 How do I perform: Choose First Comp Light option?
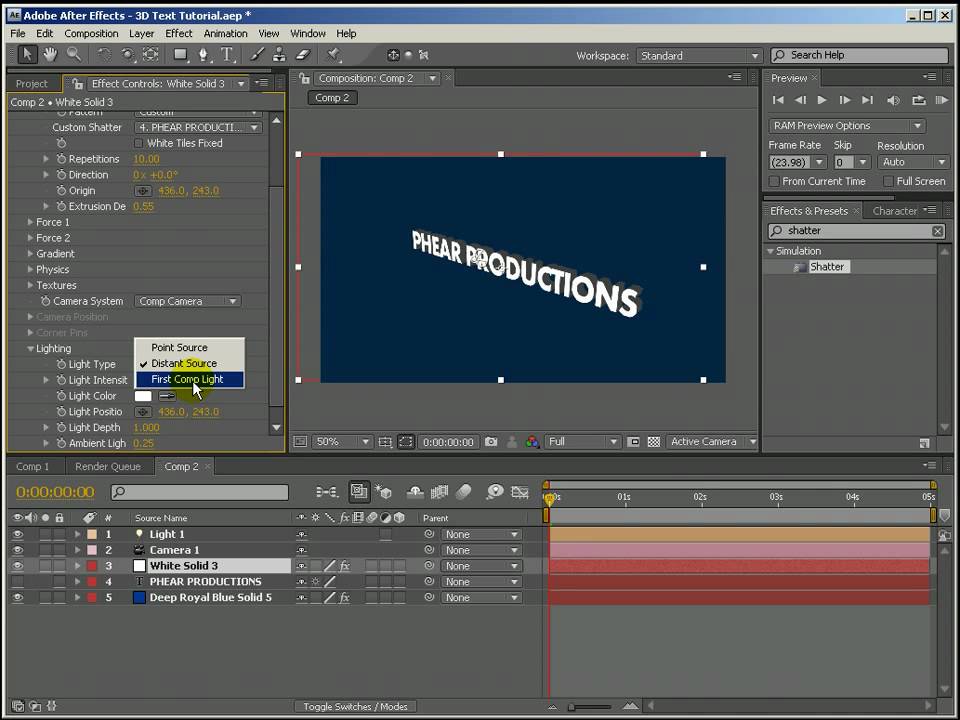[x=190, y=380]
